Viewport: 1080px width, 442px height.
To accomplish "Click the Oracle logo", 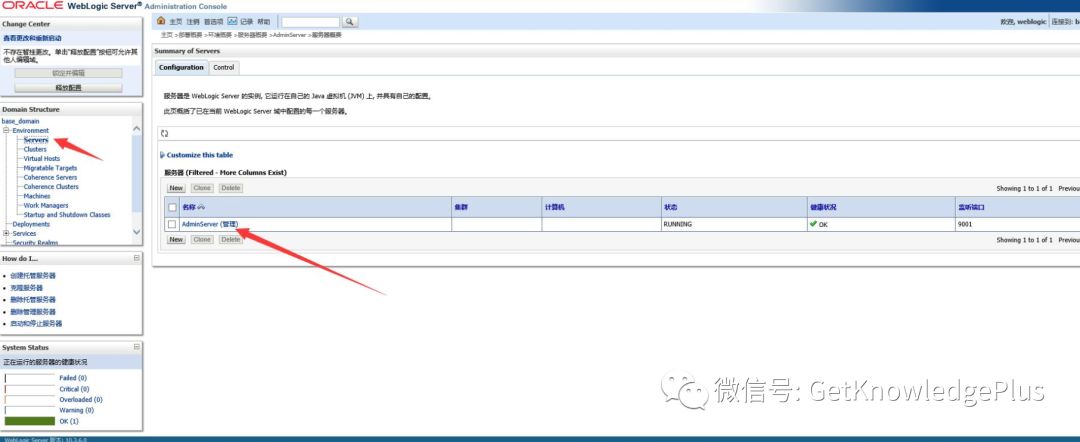I will [32, 6].
